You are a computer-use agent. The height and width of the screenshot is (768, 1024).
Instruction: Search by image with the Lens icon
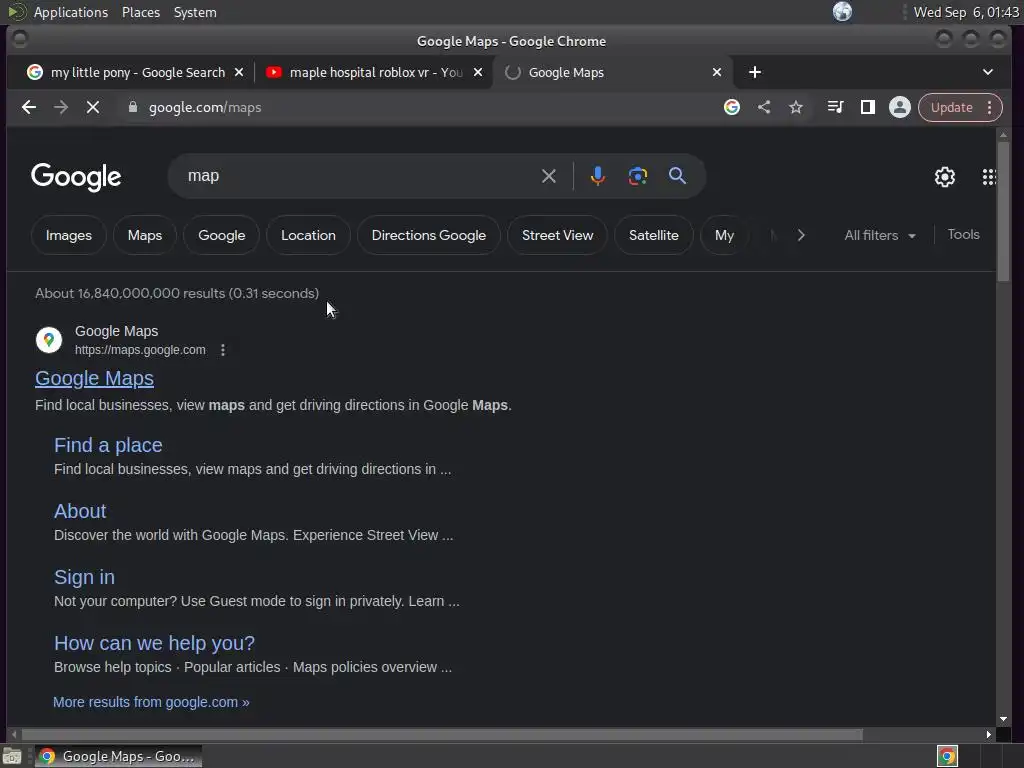pos(637,176)
